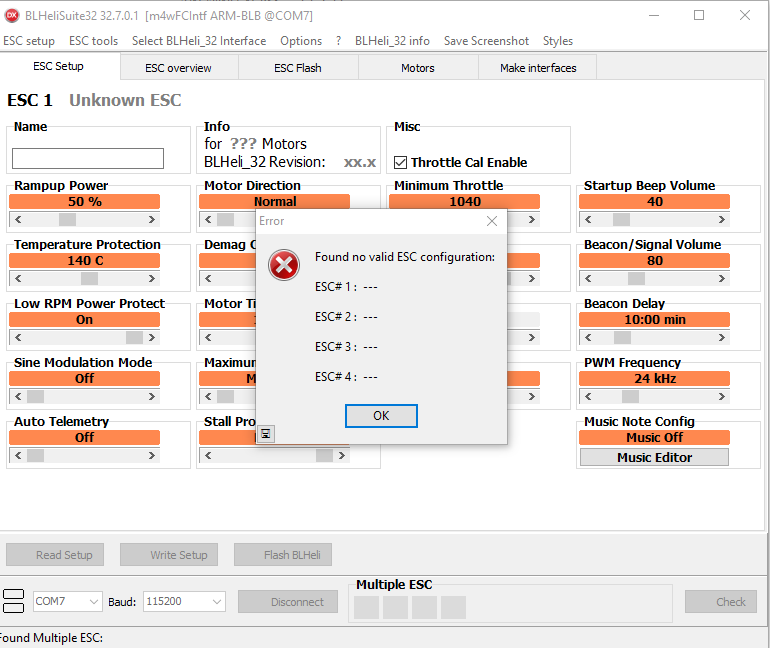Increase Startup Beep Volume with right arrow
770x648 pixels.
[721, 219]
